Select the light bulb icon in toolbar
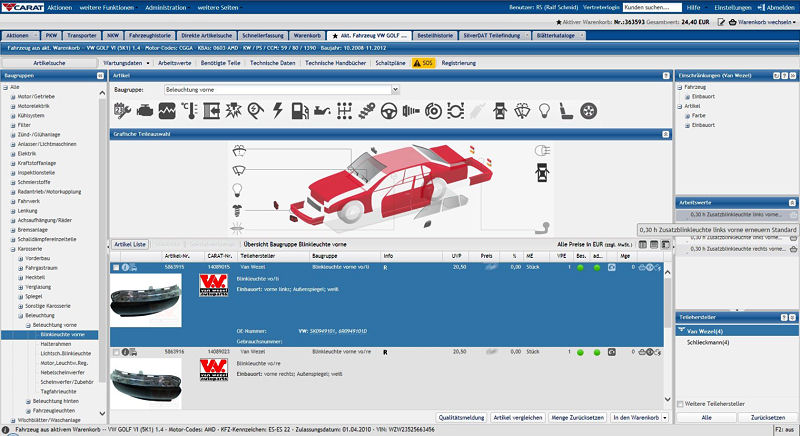The height and width of the screenshot is (436, 800). (x=544, y=111)
